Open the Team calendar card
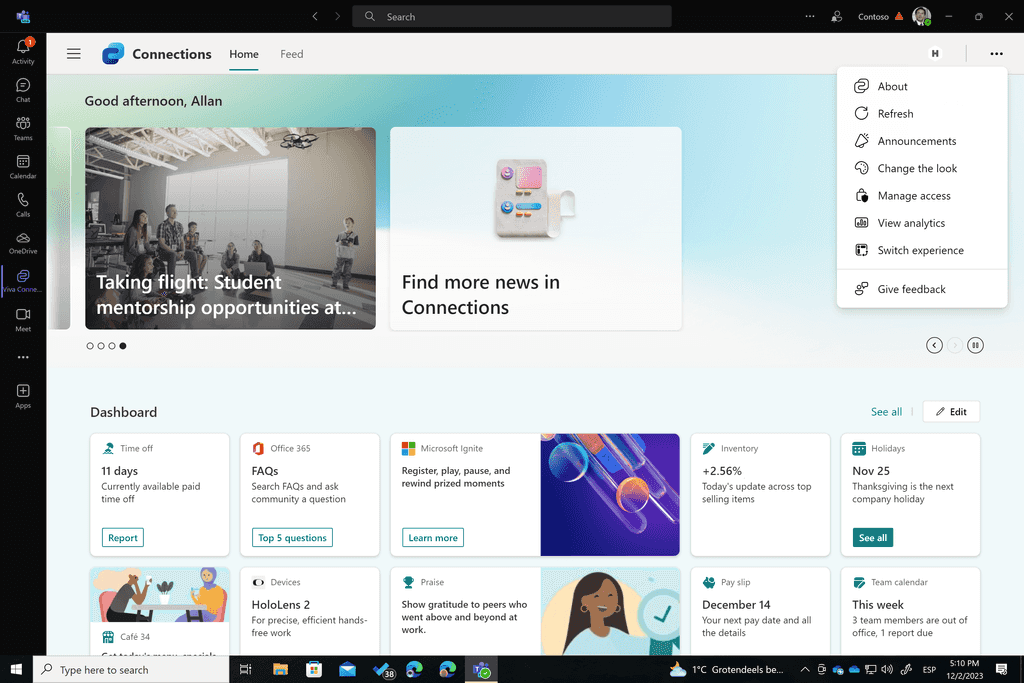Screen dimensions: 1024x683 910,611
